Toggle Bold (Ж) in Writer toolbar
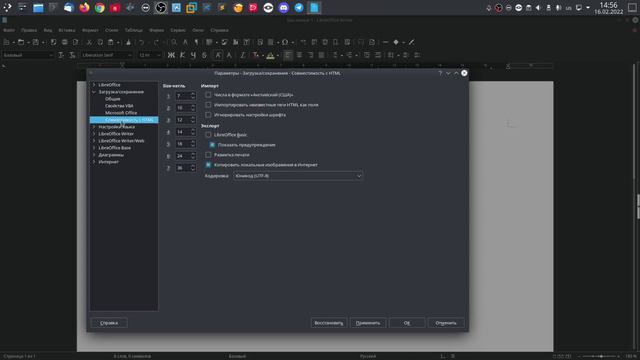The width and height of the screenshot is (640, 360). [x=171, y=55]
